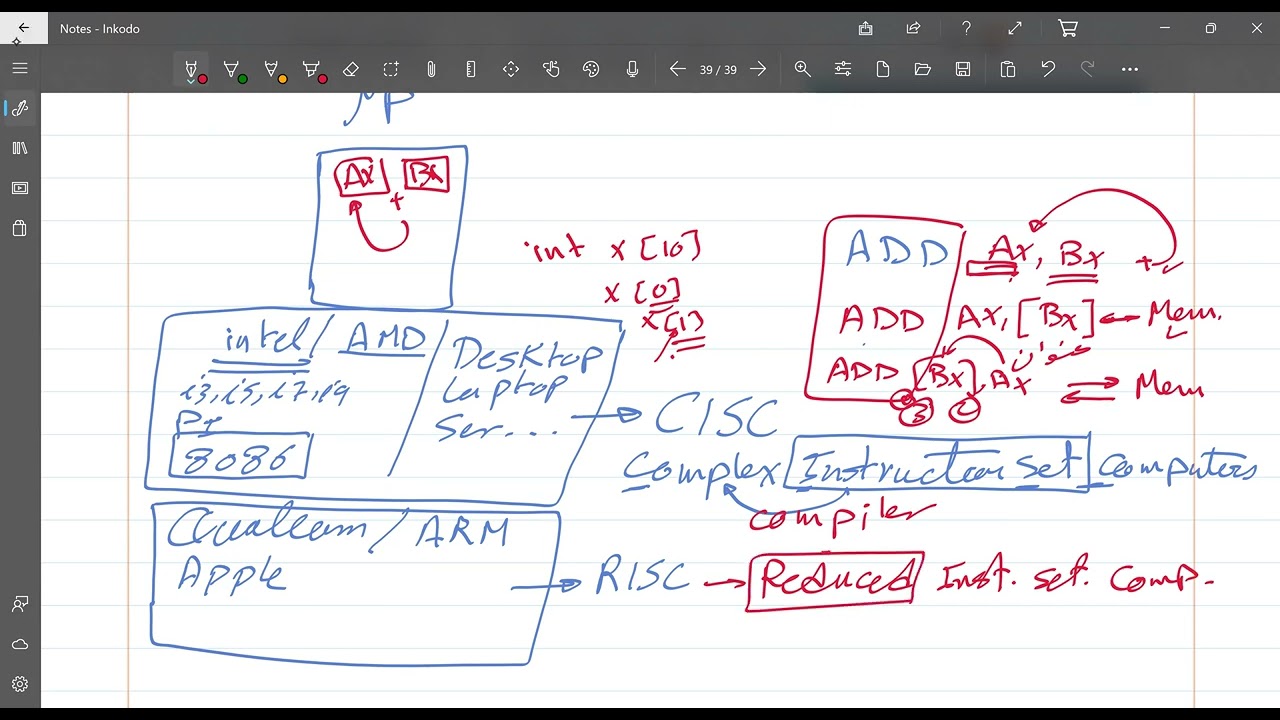This screenshot has width=1280, height=720.
Task: Click the microphone recording icon
Action: coord(632,69)
